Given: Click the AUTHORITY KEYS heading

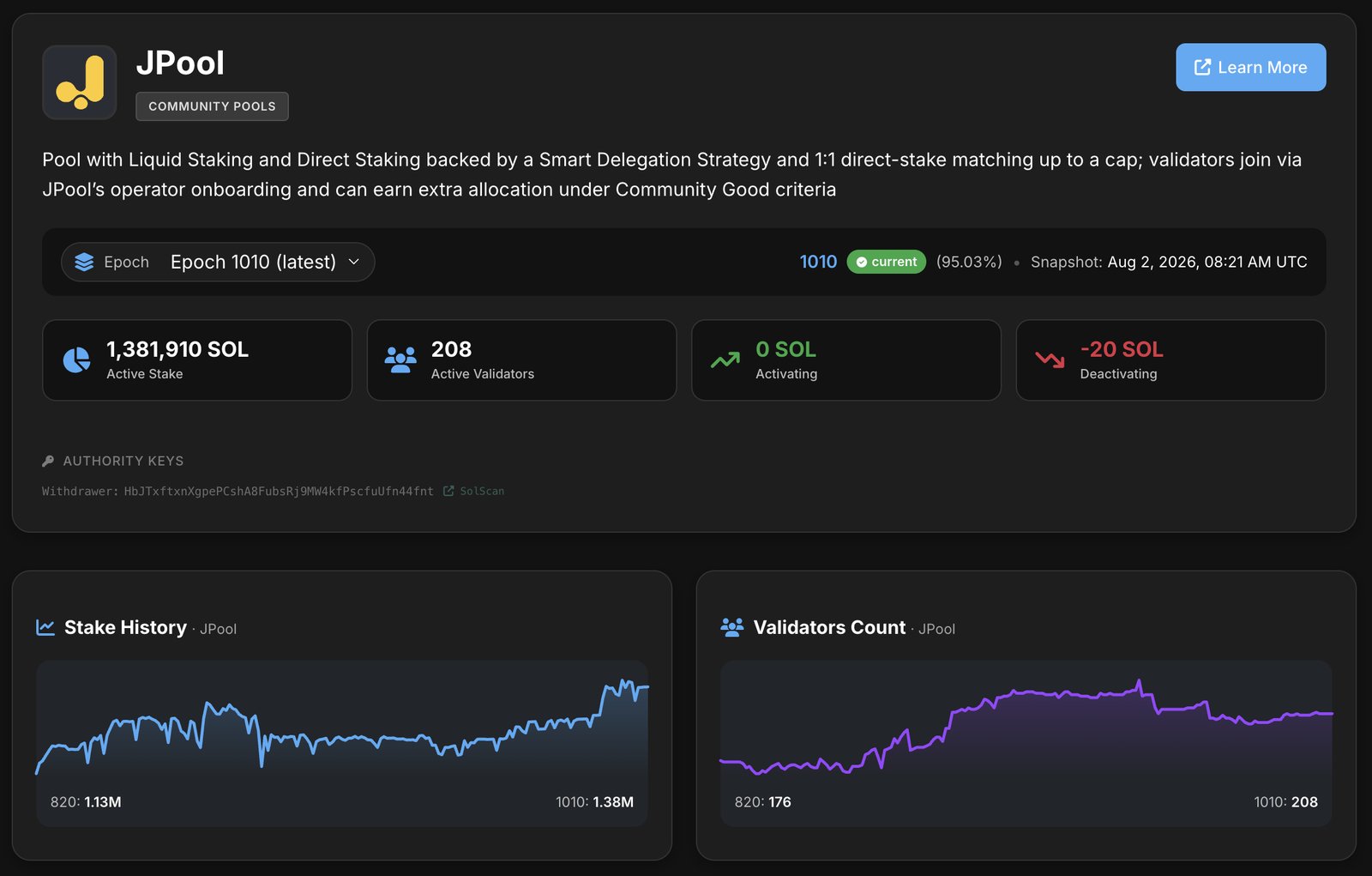Looking at the screenshot, I should click(123, 461).
